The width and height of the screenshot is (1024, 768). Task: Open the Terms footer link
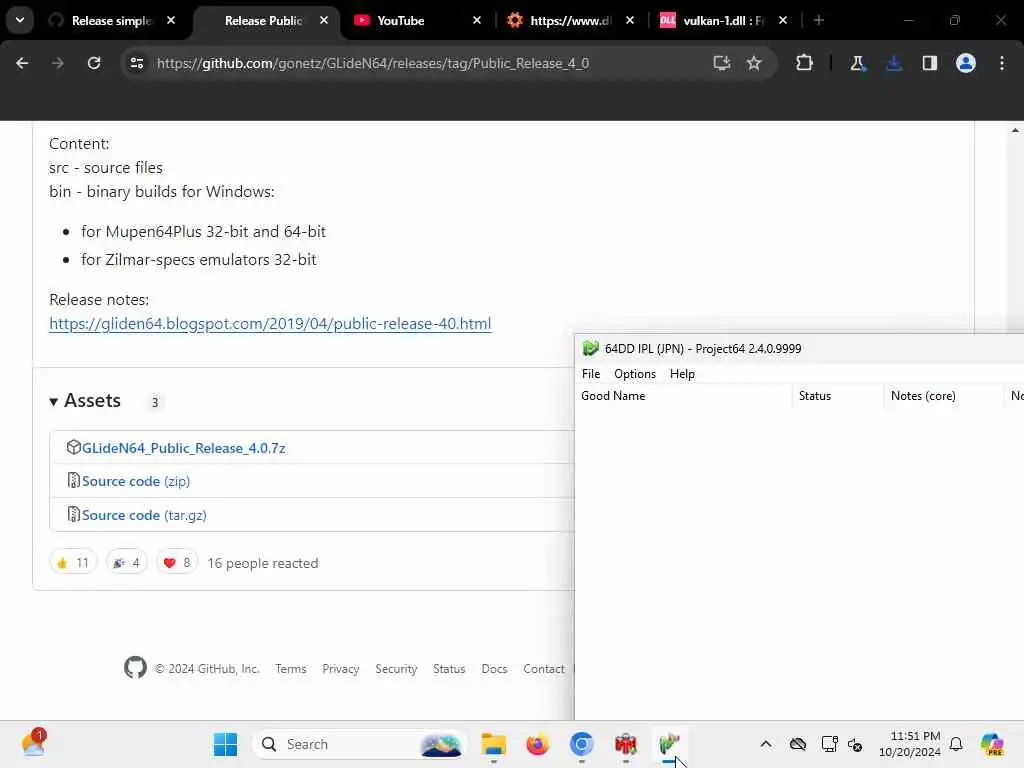tap(291, 669)
